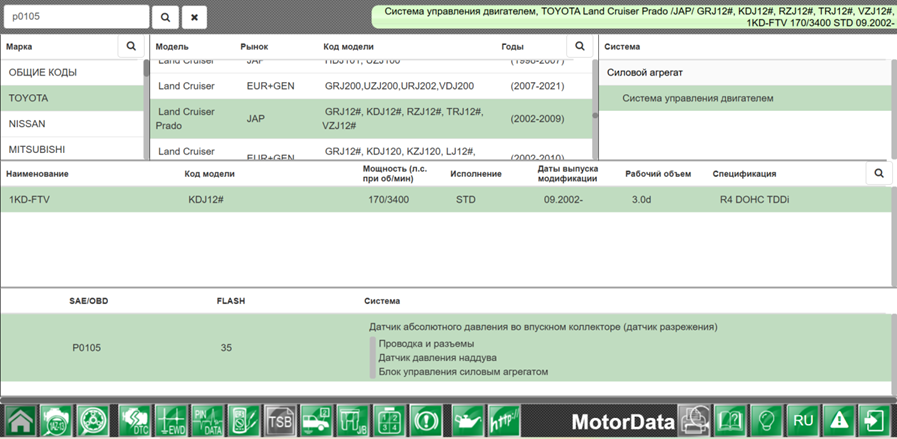Switch language with the RU button
The image size is (897, 439).
pyautogui.click(x=803, y=421)
